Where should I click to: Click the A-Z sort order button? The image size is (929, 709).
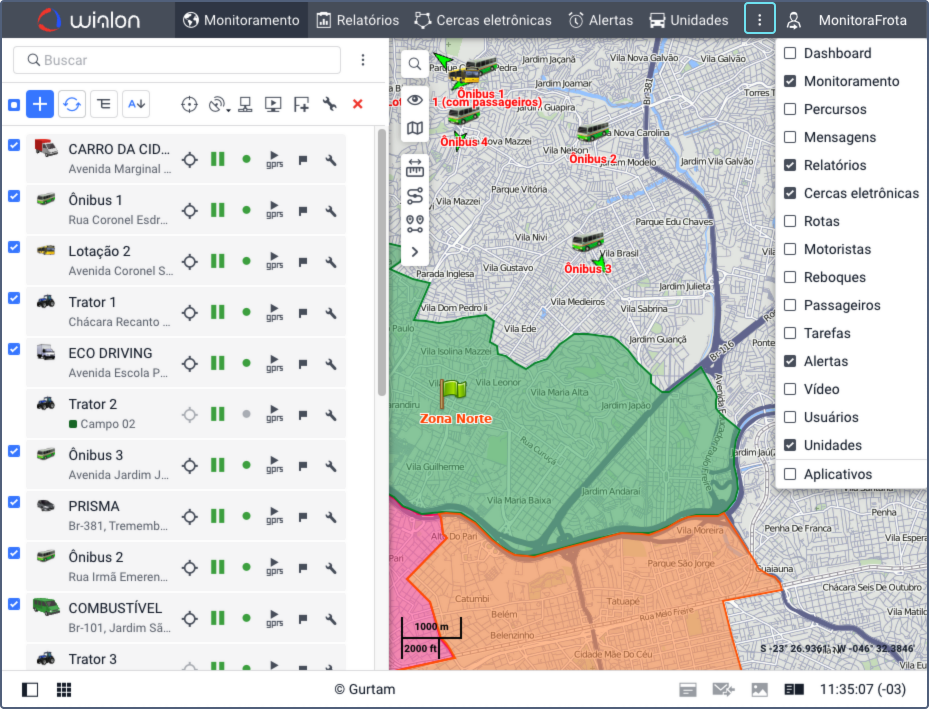coord(136,104)
